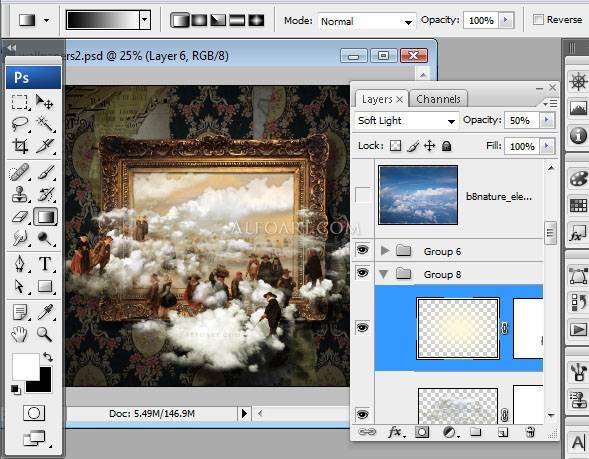Select the Notes tool
This screenshot has width=589, height=459.
click(x=20, y=312)
